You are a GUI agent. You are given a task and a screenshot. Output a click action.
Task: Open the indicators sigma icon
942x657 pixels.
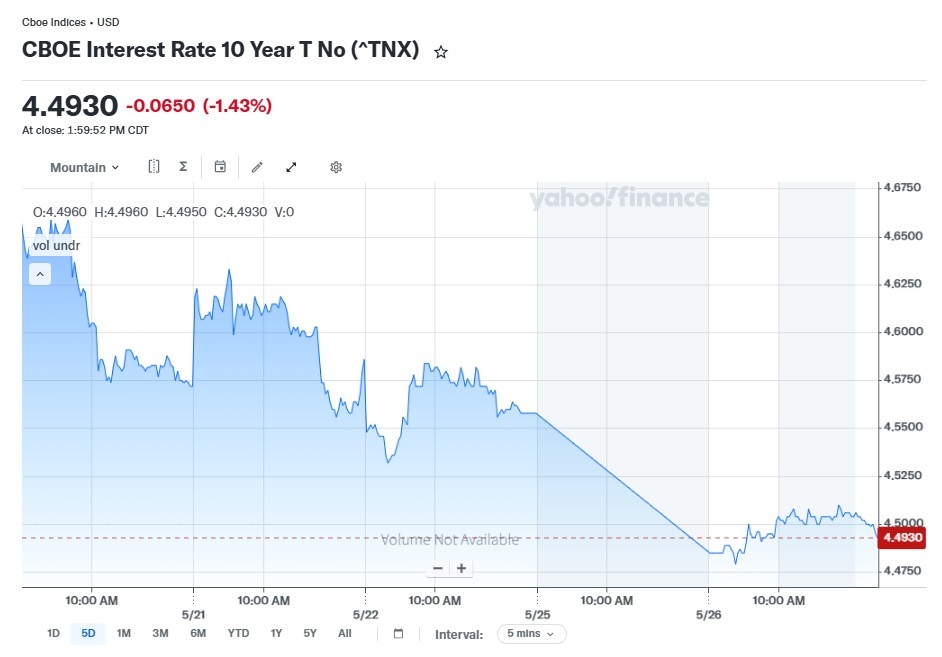[x=183, y=166]
